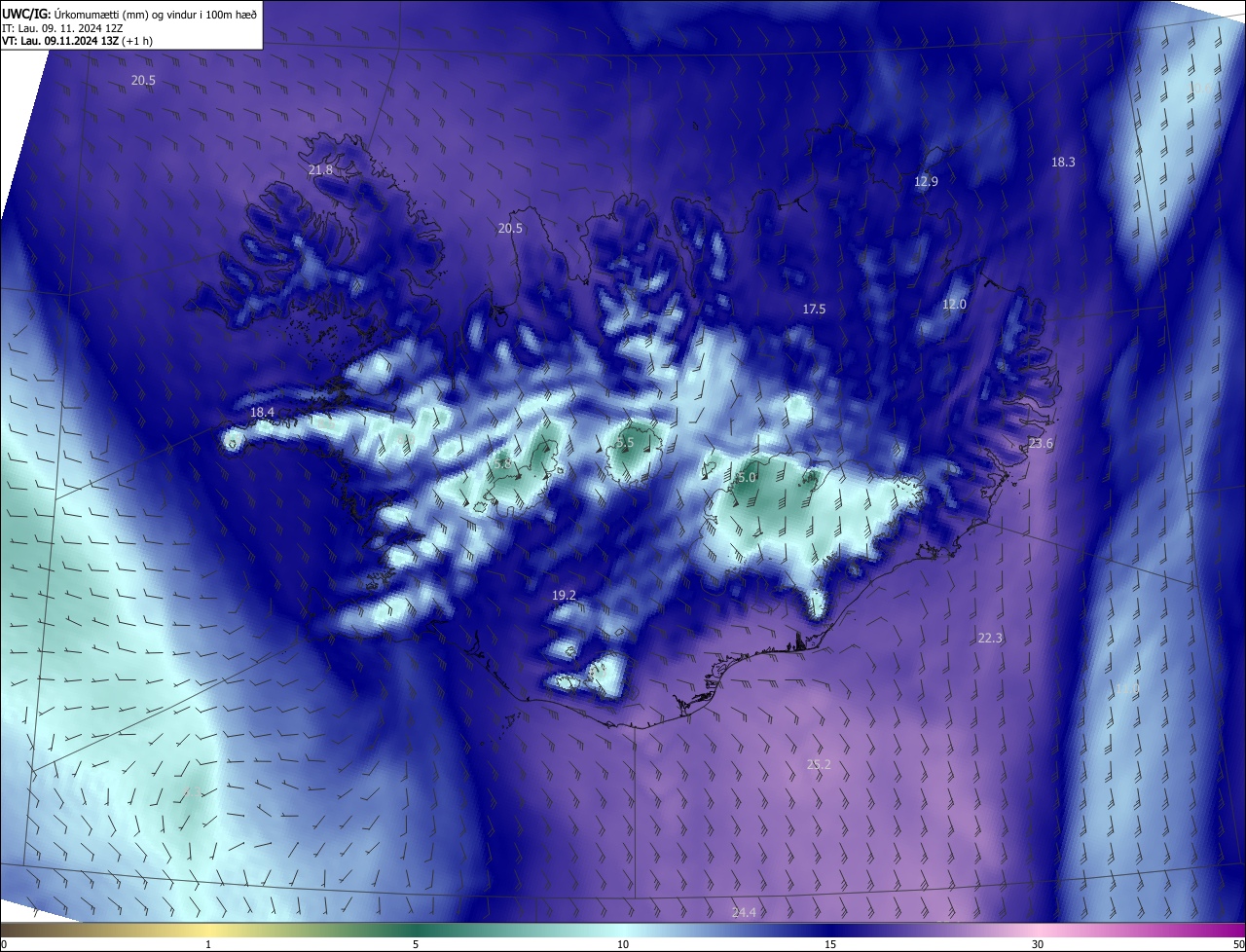The height and width of the screenshot is (952, 1246).
Task: Select the 'VT: Lau. 09.11.2024 13Z (+1 h)' line
Action: (77, 41)
